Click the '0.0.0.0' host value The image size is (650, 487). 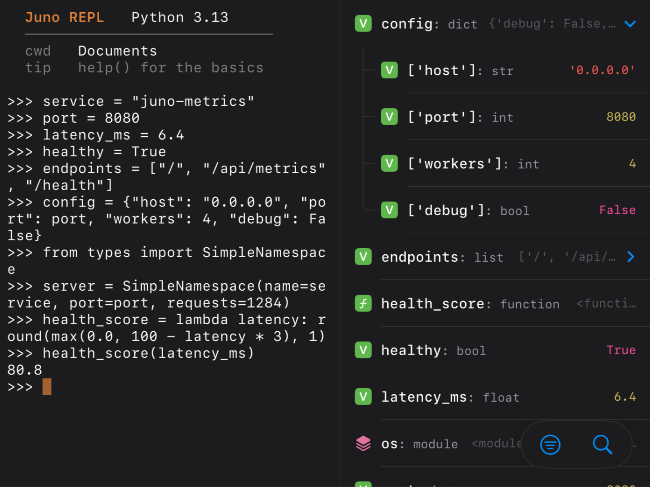(602, 70)
